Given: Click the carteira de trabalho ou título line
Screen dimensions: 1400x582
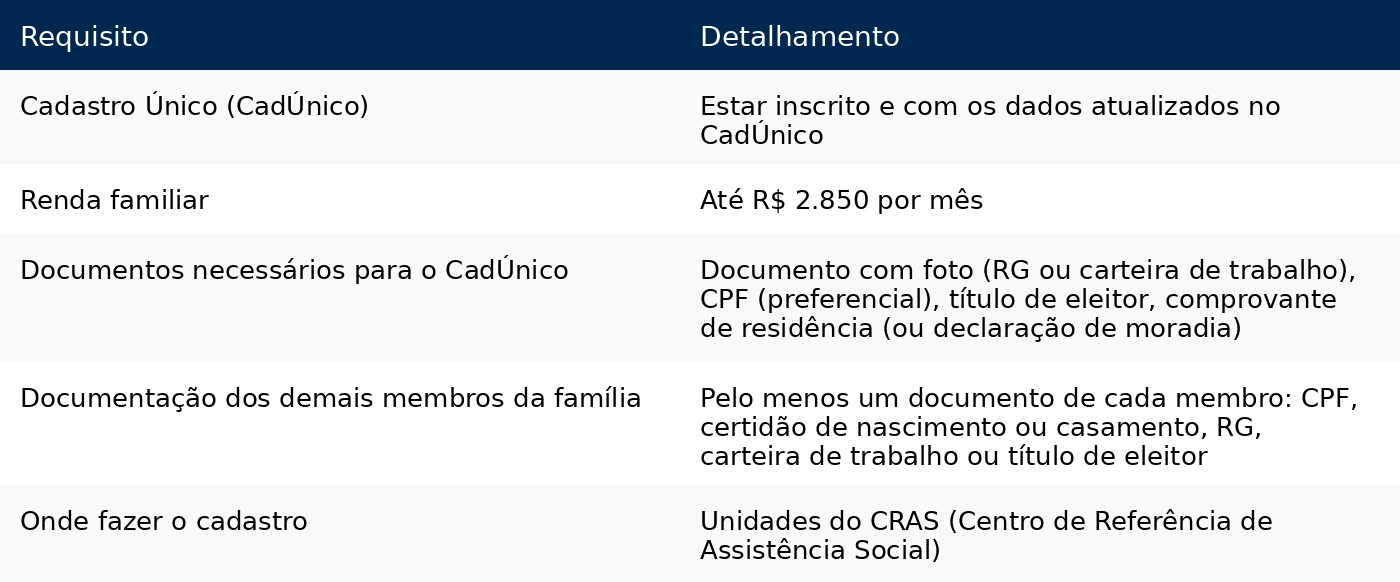Looking at the screenshot, I should (x=954, y=457).
